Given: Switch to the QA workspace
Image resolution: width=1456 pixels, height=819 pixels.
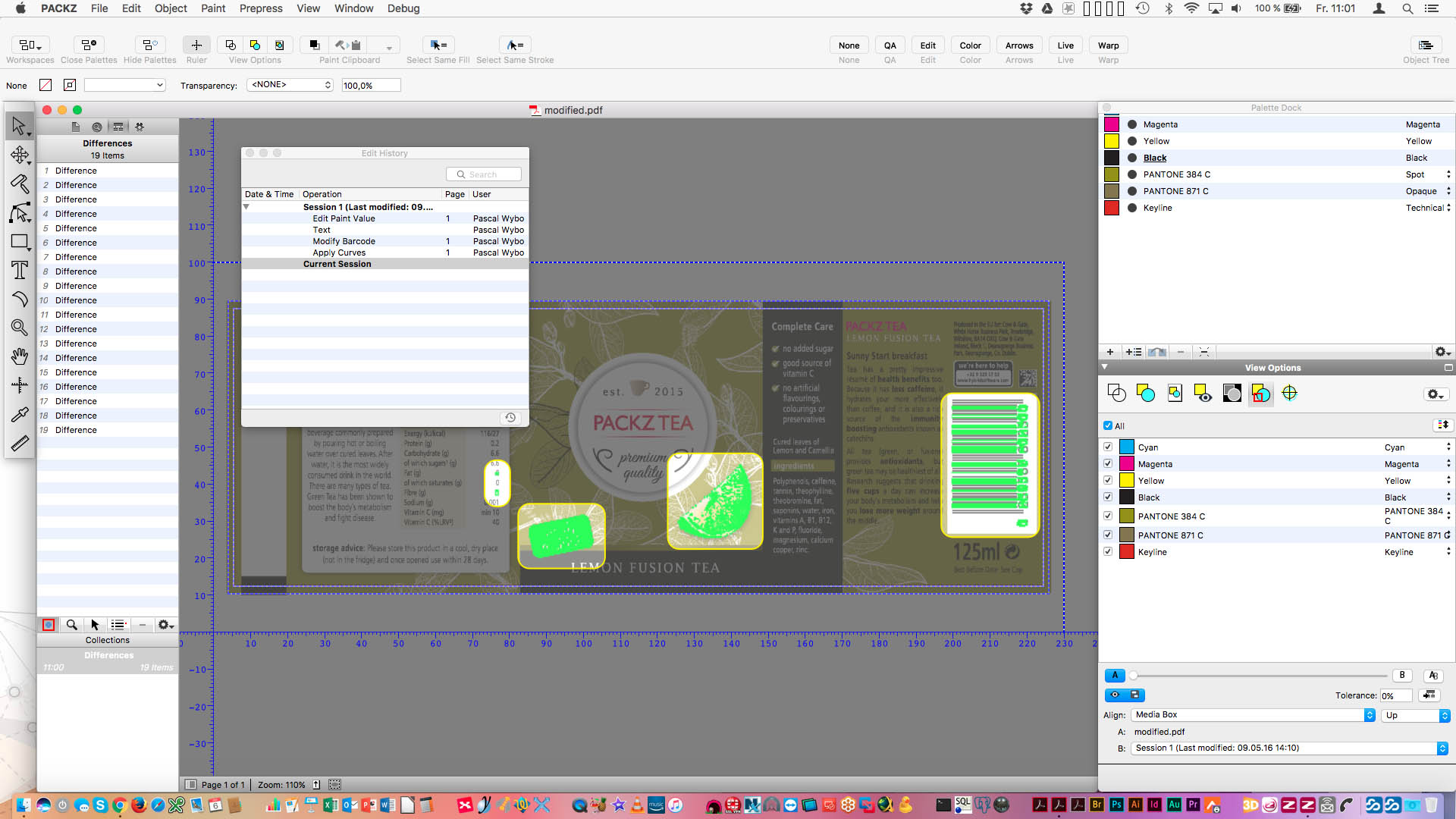Looking at the screenshot, I should point(890,45).
